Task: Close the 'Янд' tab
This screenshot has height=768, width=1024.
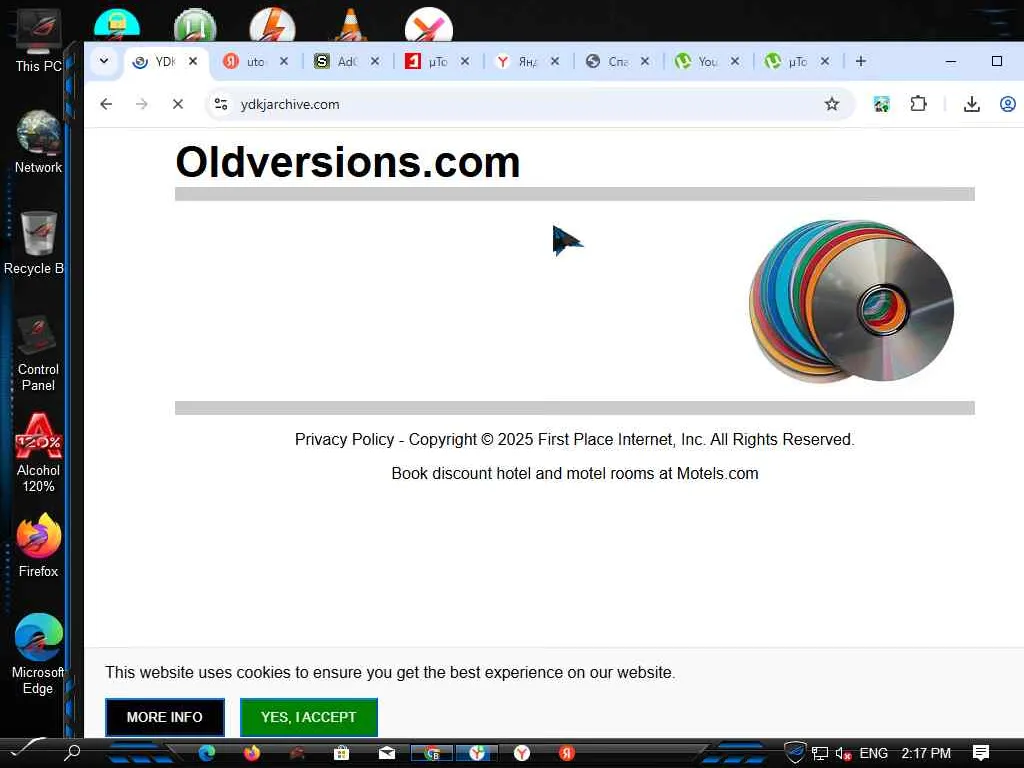Action: [554, 61]
